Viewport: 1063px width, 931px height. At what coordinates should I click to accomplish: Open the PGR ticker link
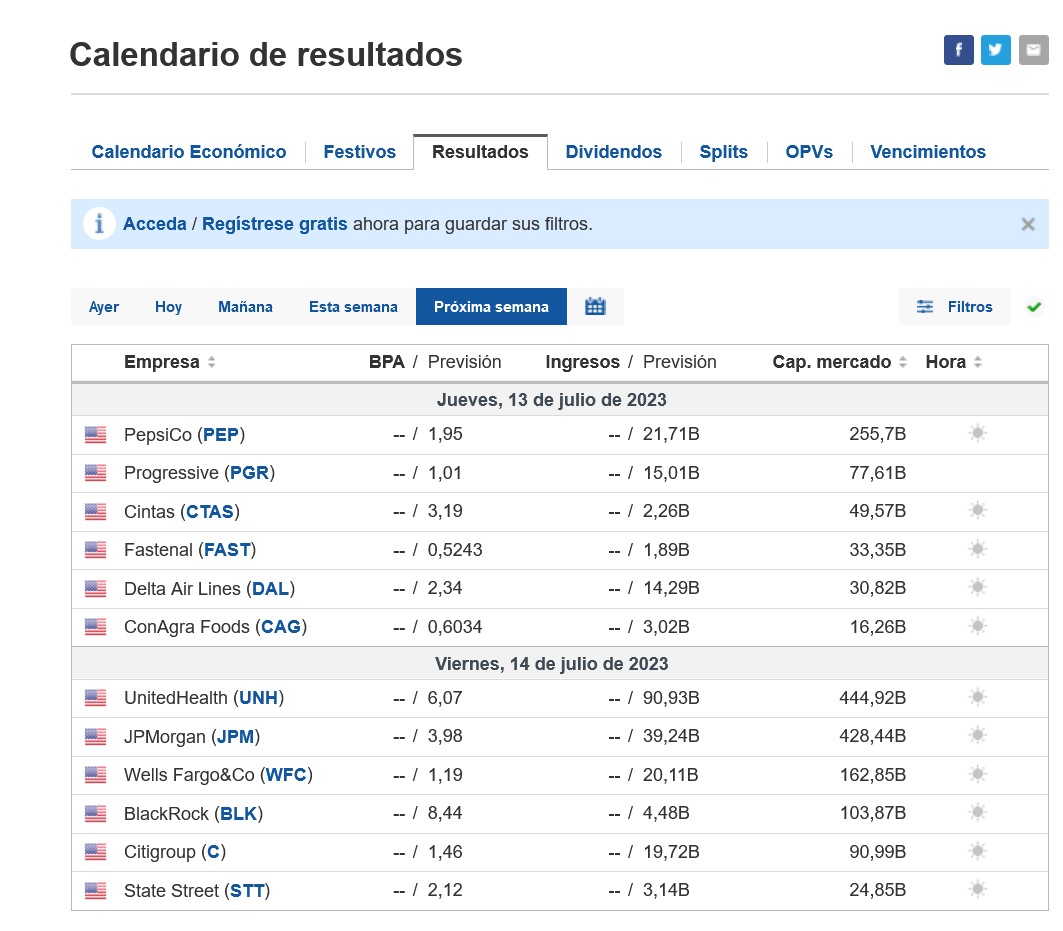tap(249, 473)
